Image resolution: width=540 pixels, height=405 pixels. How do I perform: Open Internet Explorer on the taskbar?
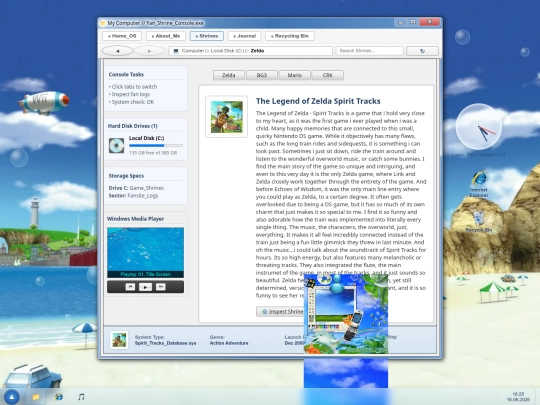tap(59, 397)
